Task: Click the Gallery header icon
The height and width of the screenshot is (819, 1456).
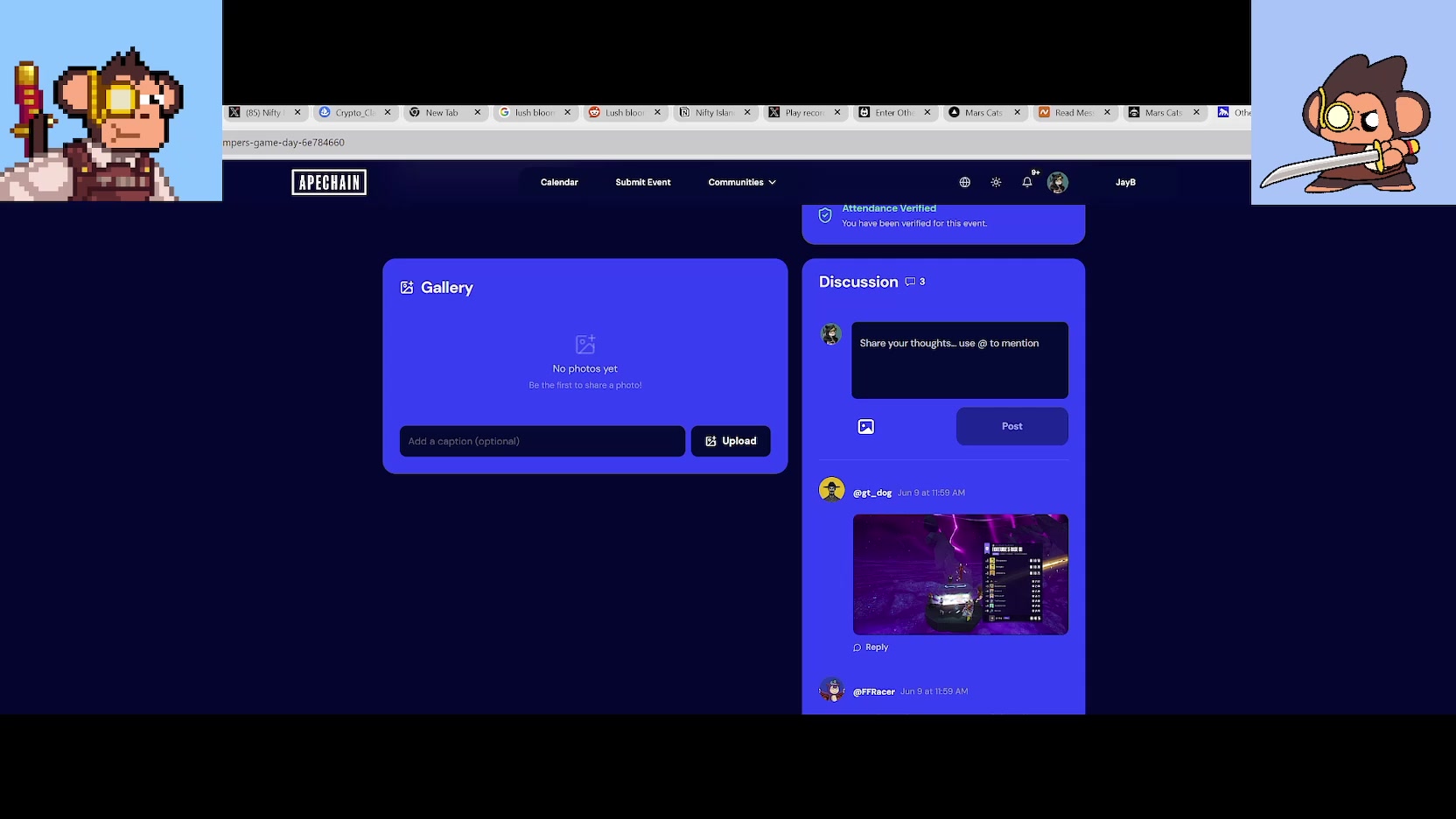Action: click(407, 288)
